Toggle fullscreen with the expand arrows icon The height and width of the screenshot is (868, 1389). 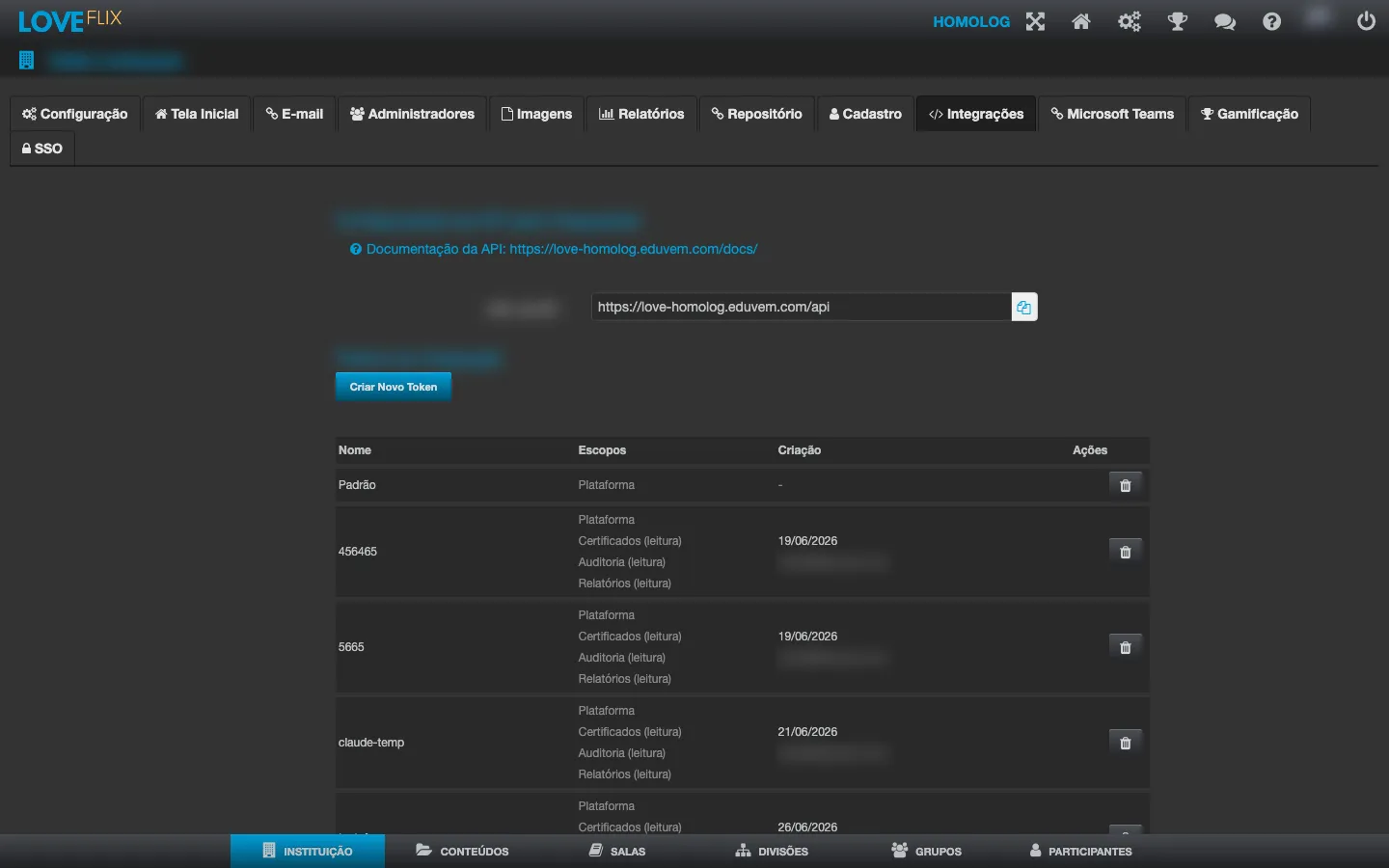(1035, 21)
